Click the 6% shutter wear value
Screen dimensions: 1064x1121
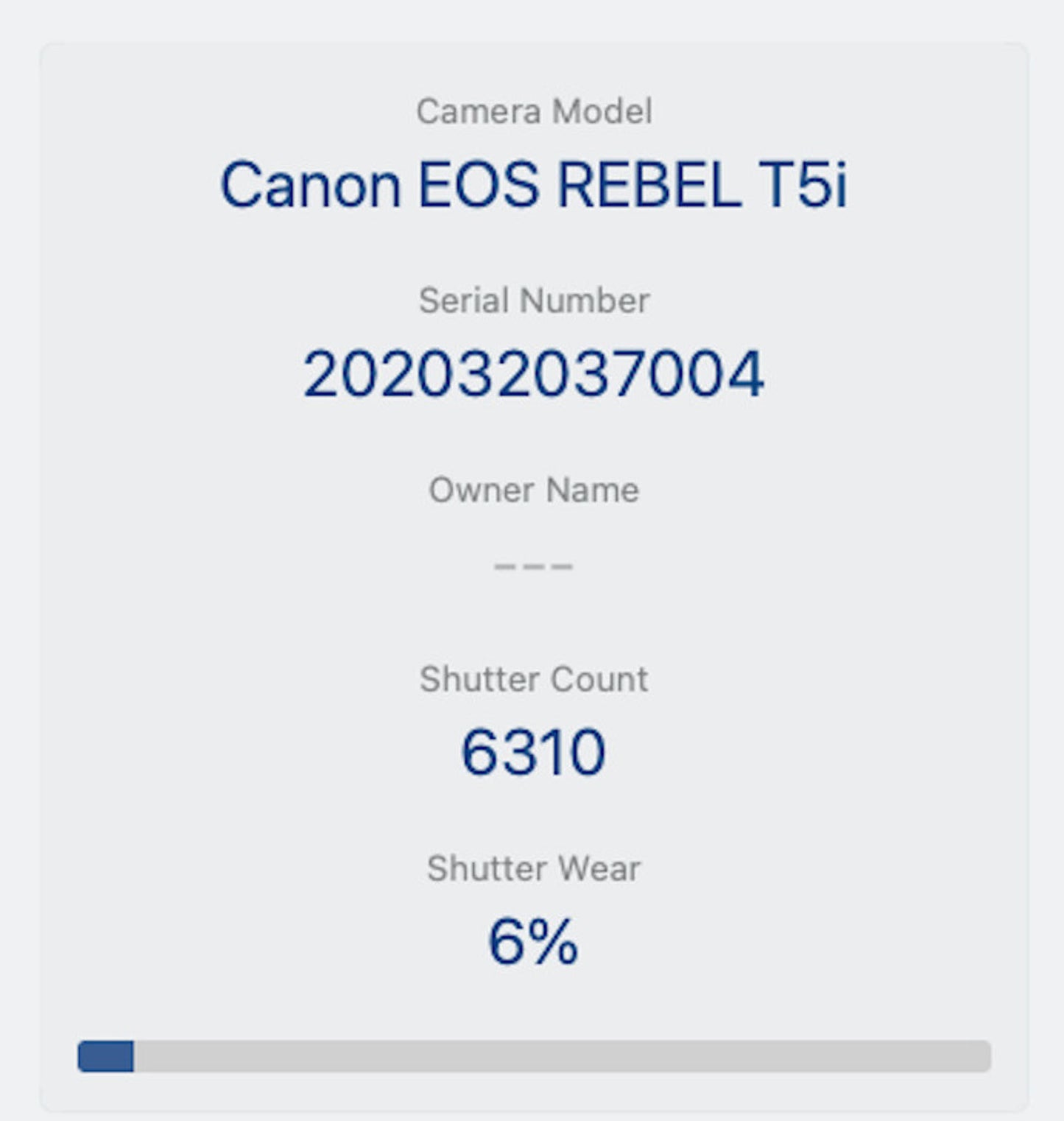point(534,941)
